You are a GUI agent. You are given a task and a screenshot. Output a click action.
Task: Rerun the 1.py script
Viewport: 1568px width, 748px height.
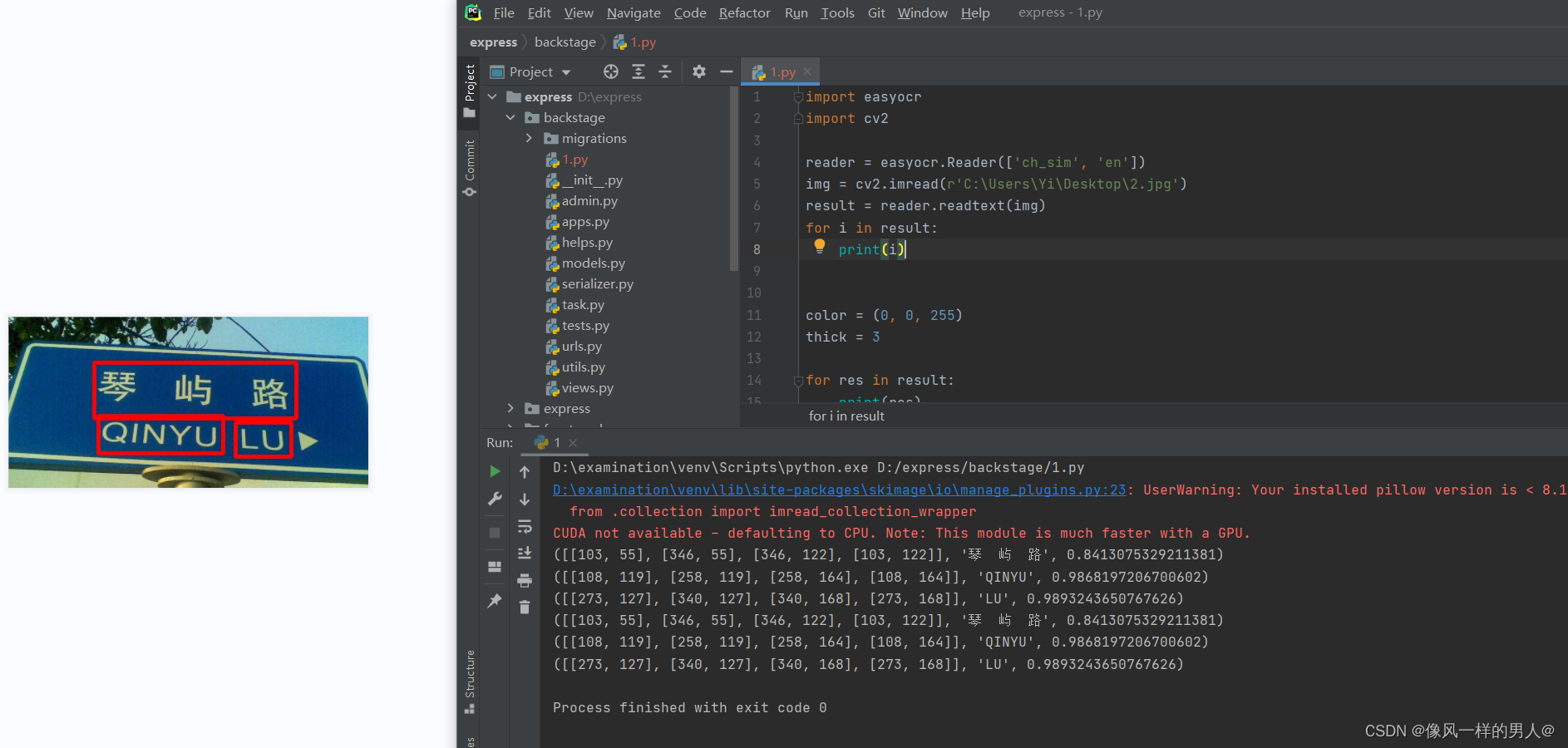(x=495, y=470)
